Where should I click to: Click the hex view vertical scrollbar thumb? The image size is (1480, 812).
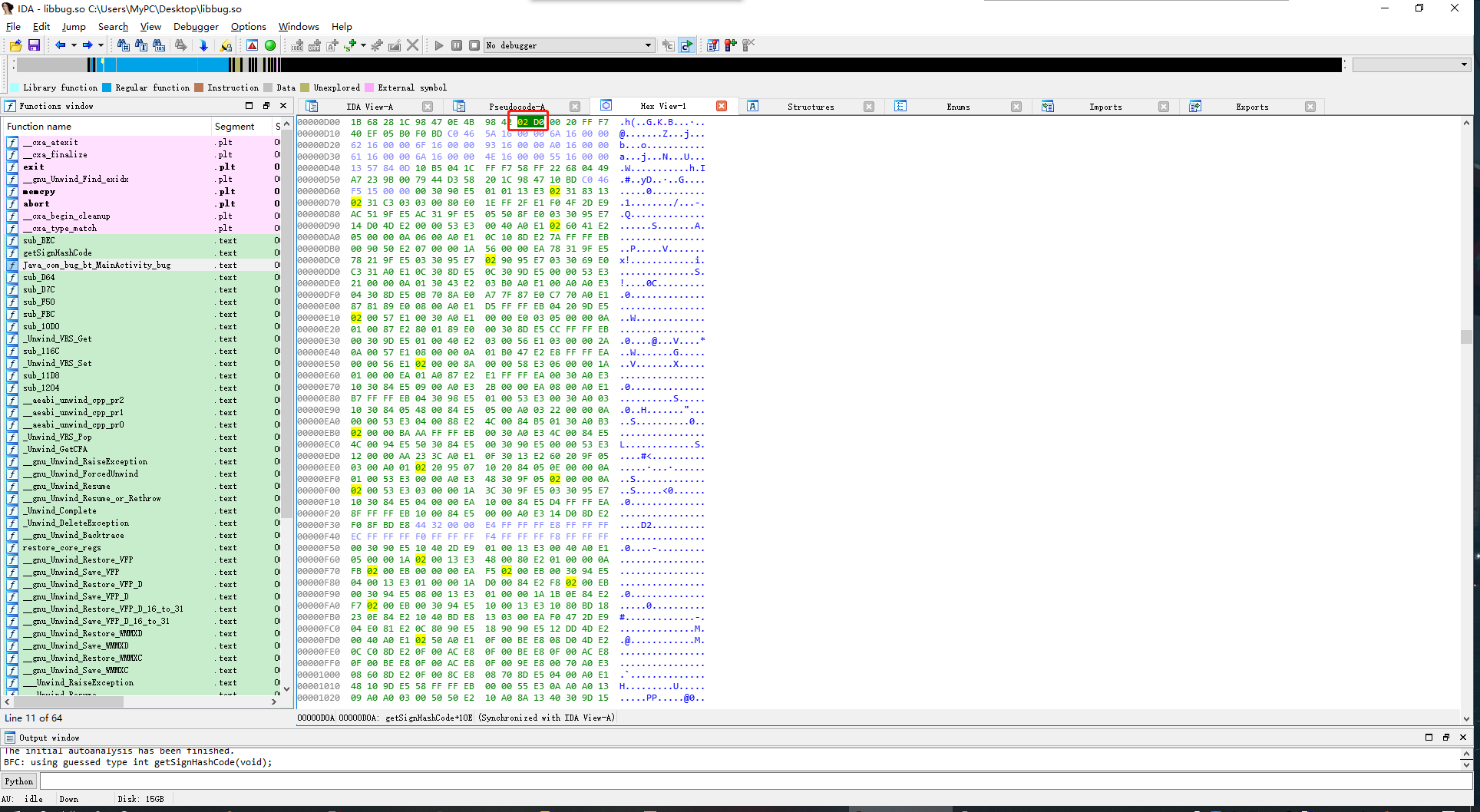click(x=1466, y=337)
